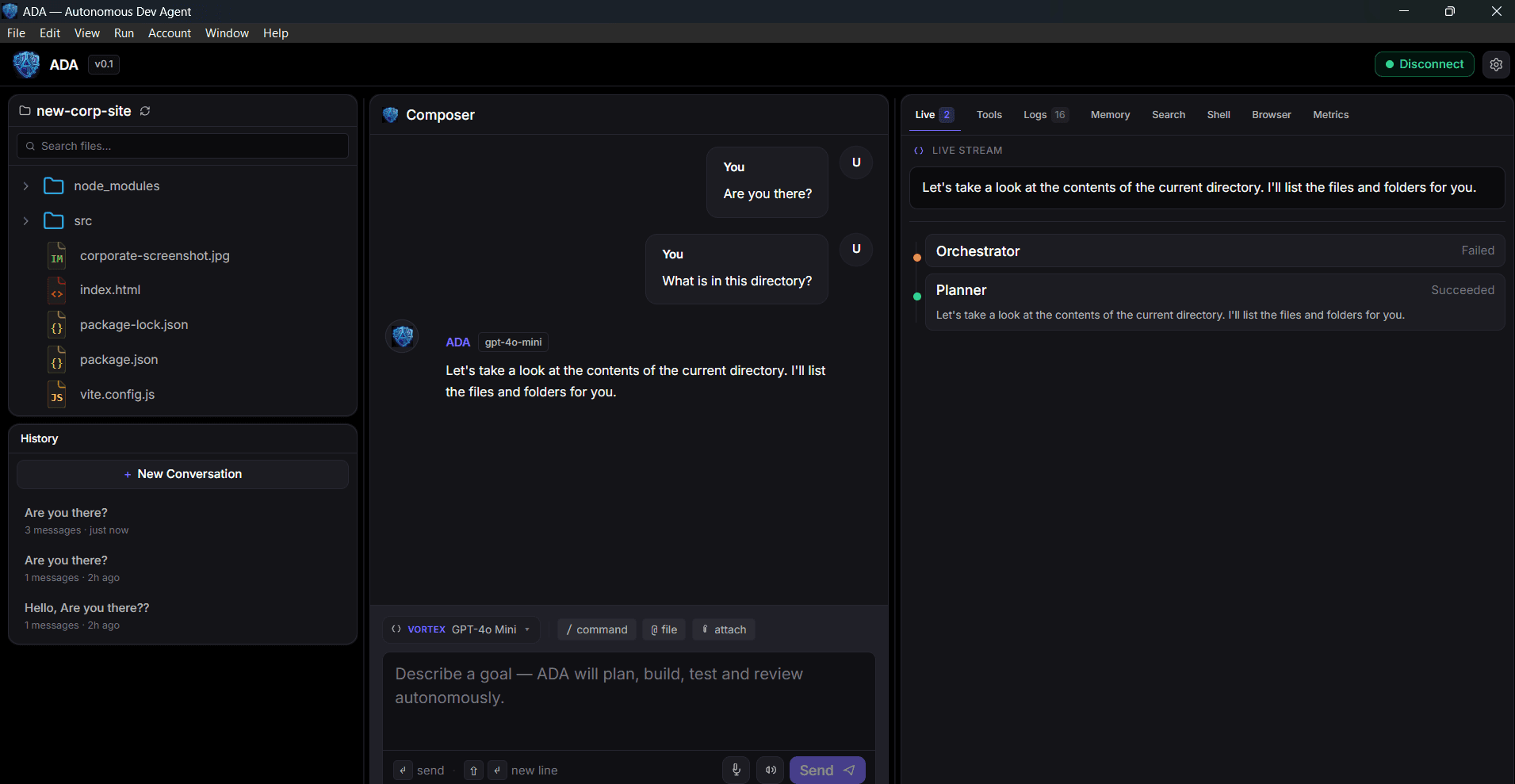The height and width of the screenshot is (784, 1515).
Task: Click the gpt-4o-mini model tag on ADA's reply
Action: [513, 342]
